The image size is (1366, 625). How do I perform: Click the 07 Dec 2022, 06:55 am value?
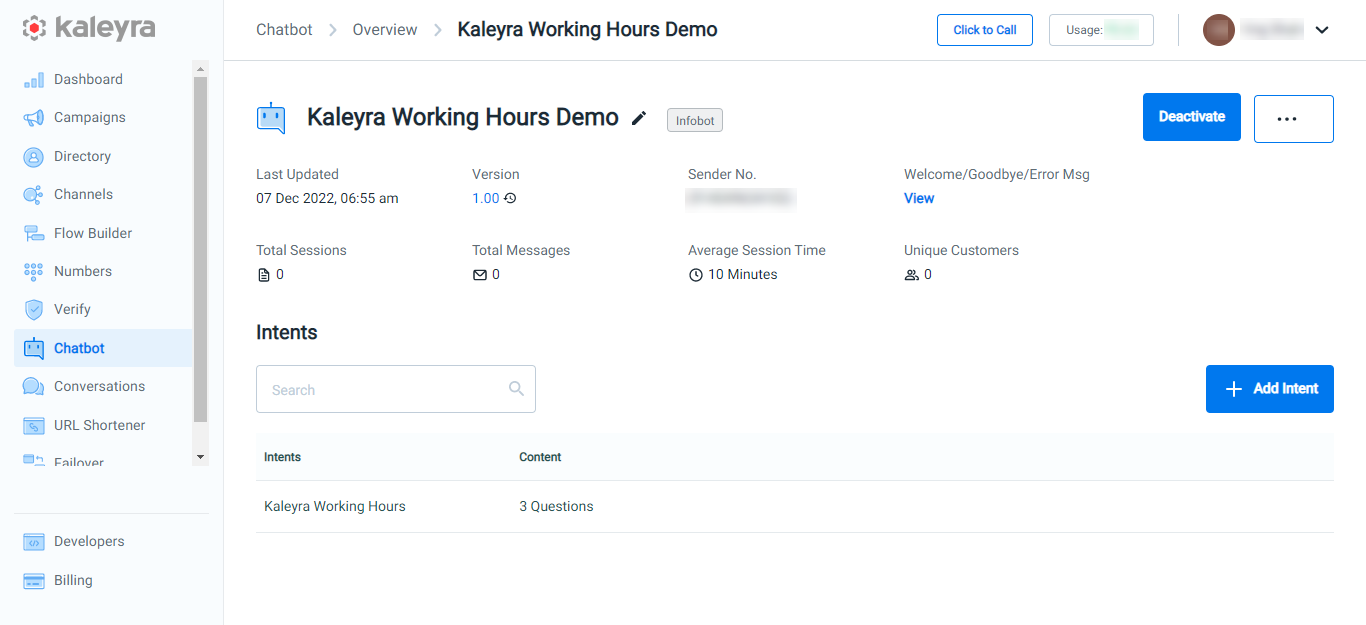click(x=327, y=199)
